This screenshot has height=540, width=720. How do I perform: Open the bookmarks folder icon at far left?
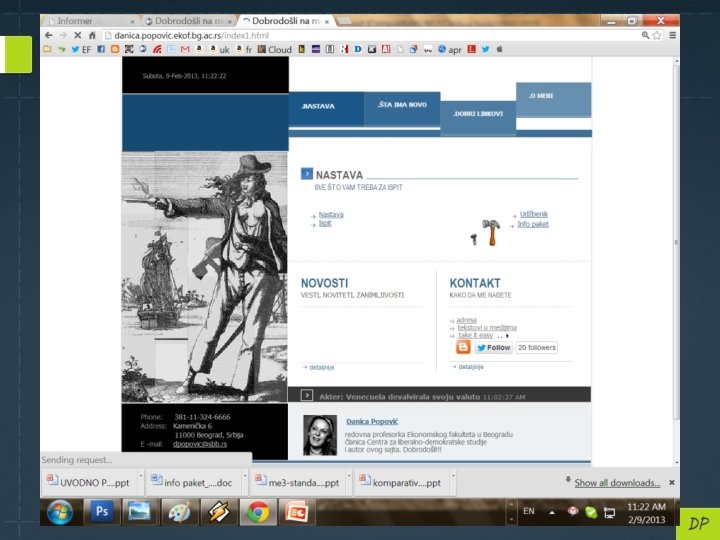(47, 49)
